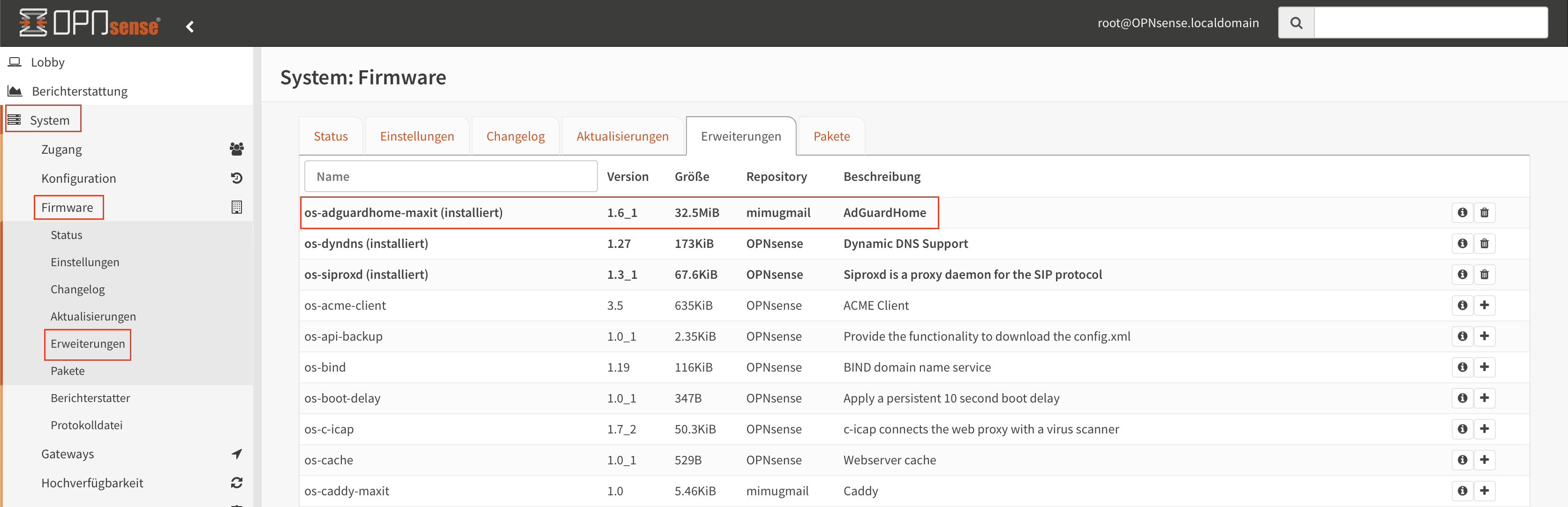Image resolution: width=1568 pixels, height=507 pixels.
Task: Click plus icon next to os-bind
Action: coord(1484,367)
